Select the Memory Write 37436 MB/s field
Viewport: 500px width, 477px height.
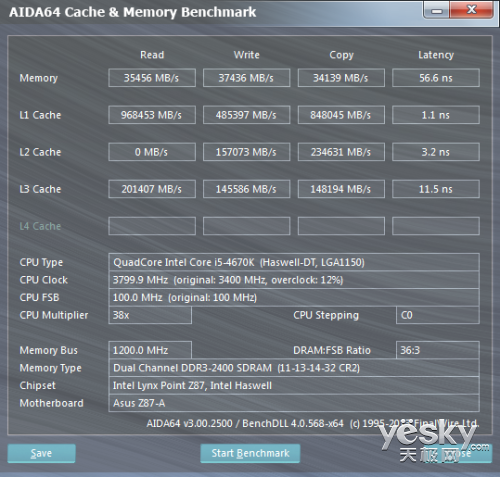coord(246,78)
